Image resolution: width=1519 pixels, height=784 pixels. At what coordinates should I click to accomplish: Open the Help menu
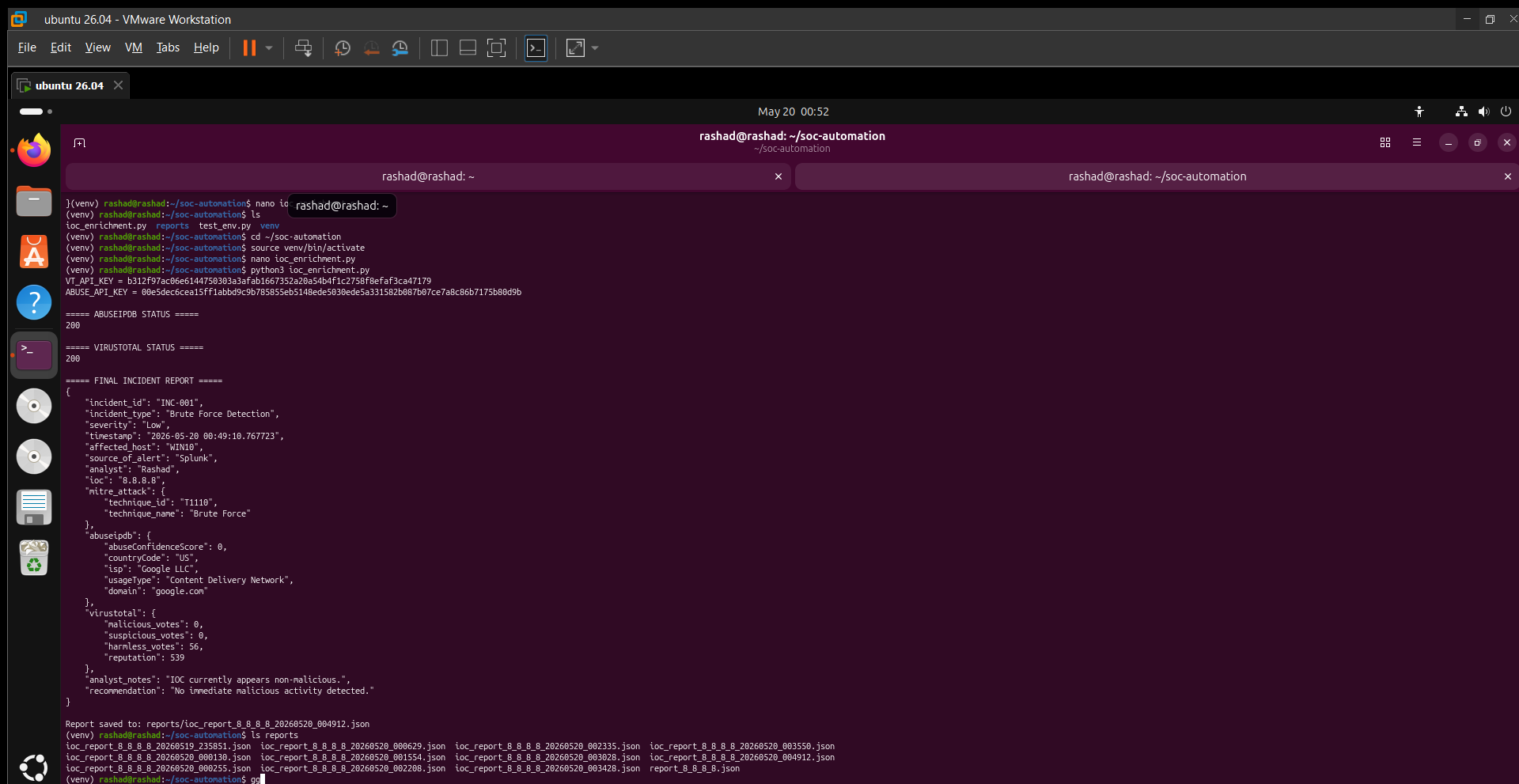coord(206,47)
